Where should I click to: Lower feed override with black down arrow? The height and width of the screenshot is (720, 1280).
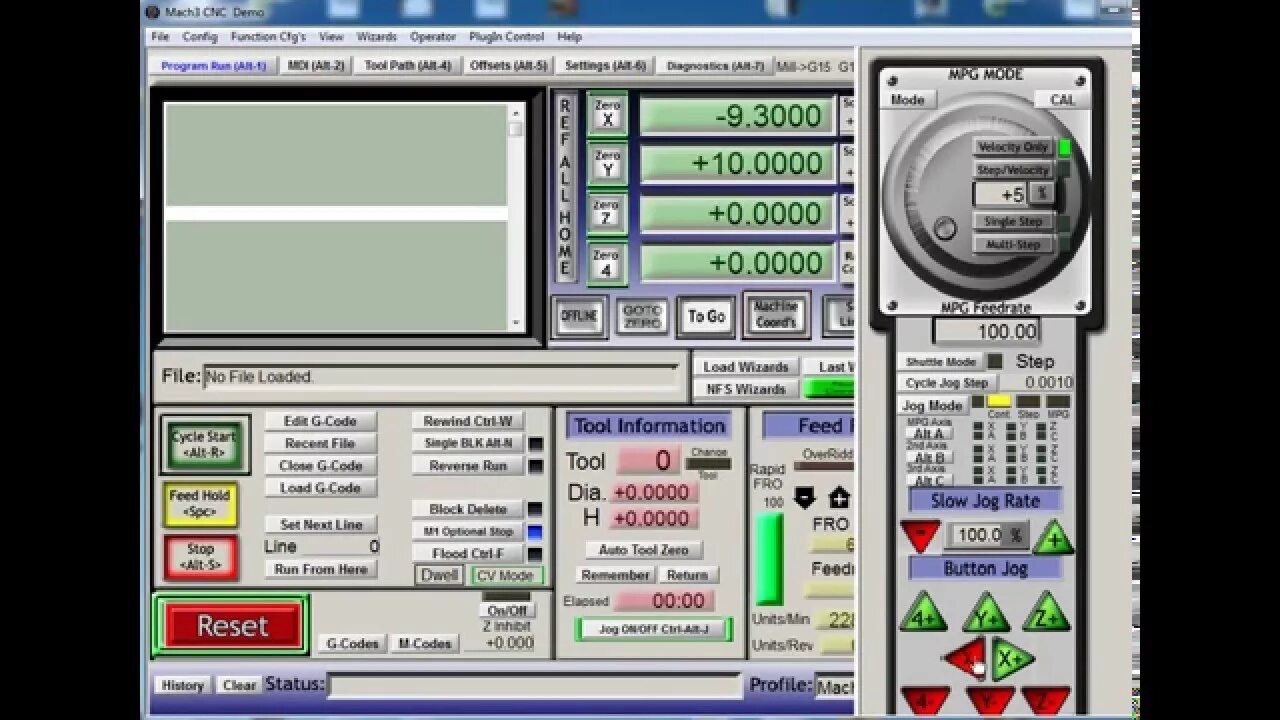805,498
